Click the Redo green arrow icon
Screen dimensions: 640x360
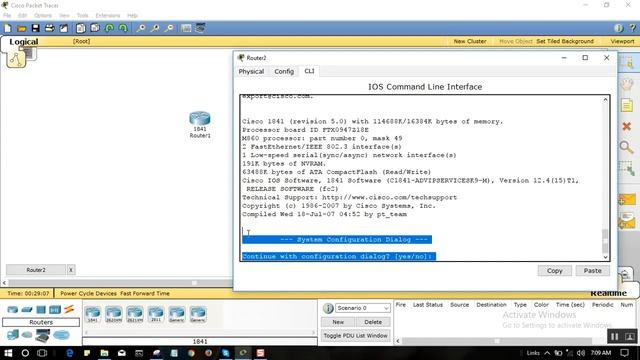pyautogui.click(x=123, y=28)
